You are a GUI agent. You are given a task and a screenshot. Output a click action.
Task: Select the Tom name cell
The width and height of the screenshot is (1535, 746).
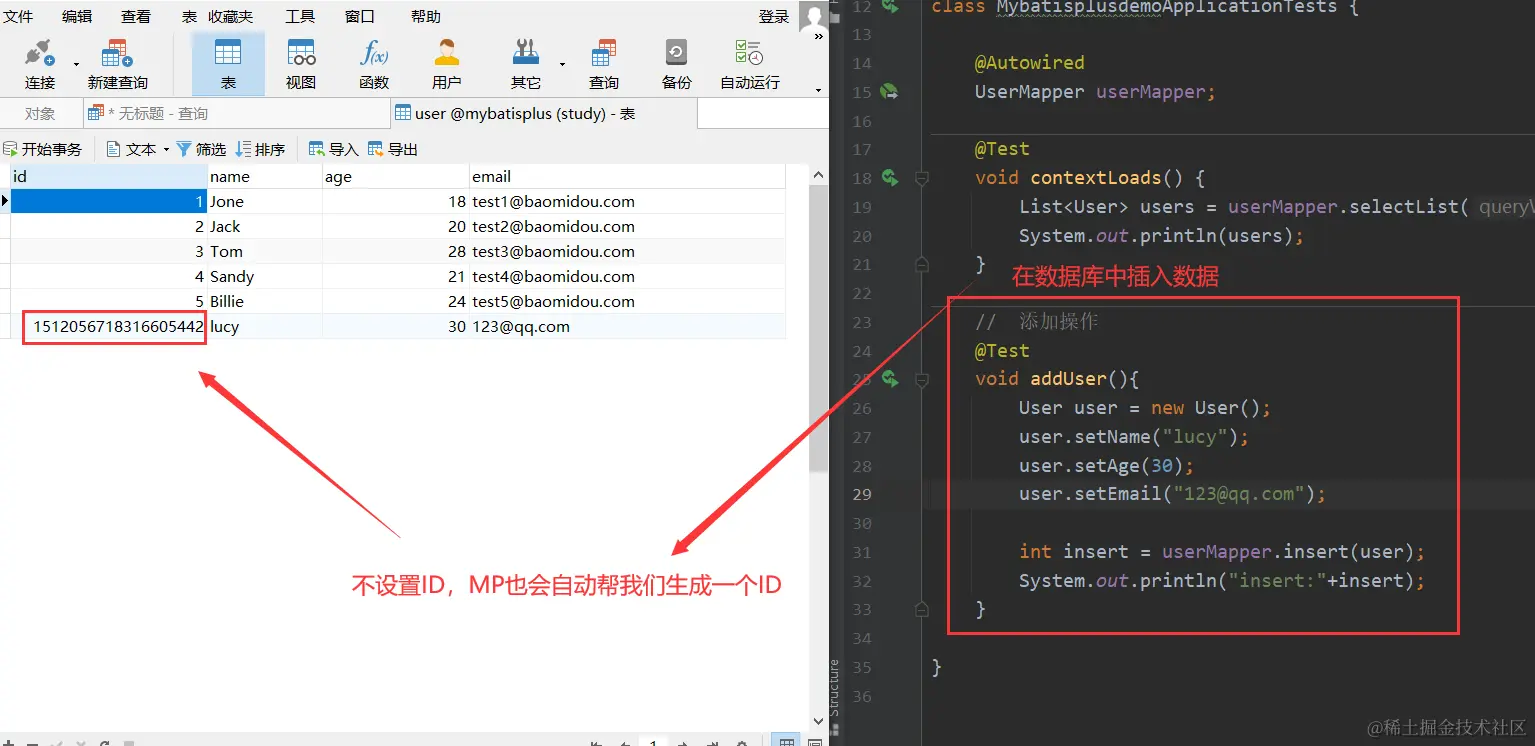click(264, 251)
